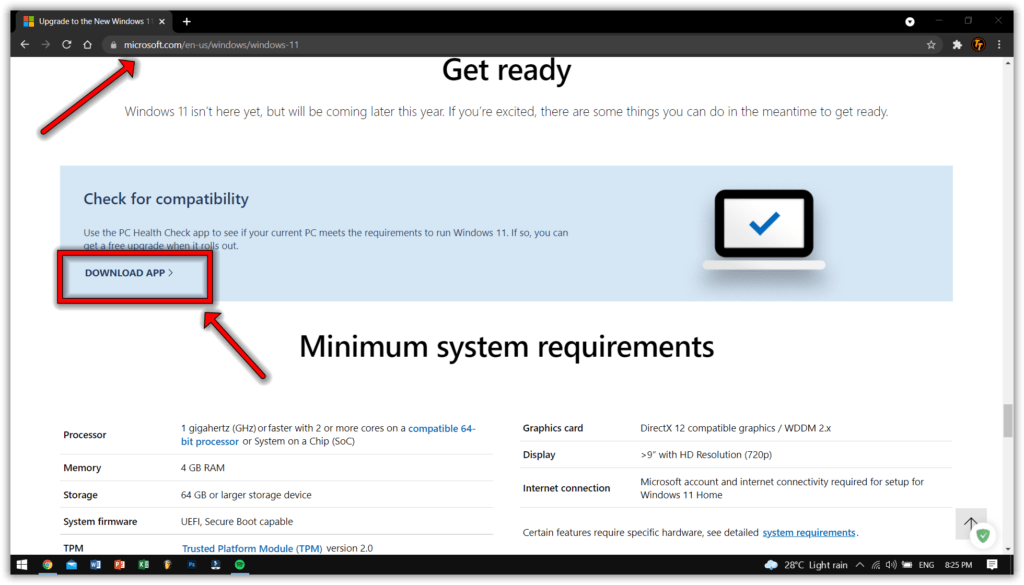Viewport: 1024px width, 585px height.
Task: Launch Excel from the taskbar
Action: point(144,565)
